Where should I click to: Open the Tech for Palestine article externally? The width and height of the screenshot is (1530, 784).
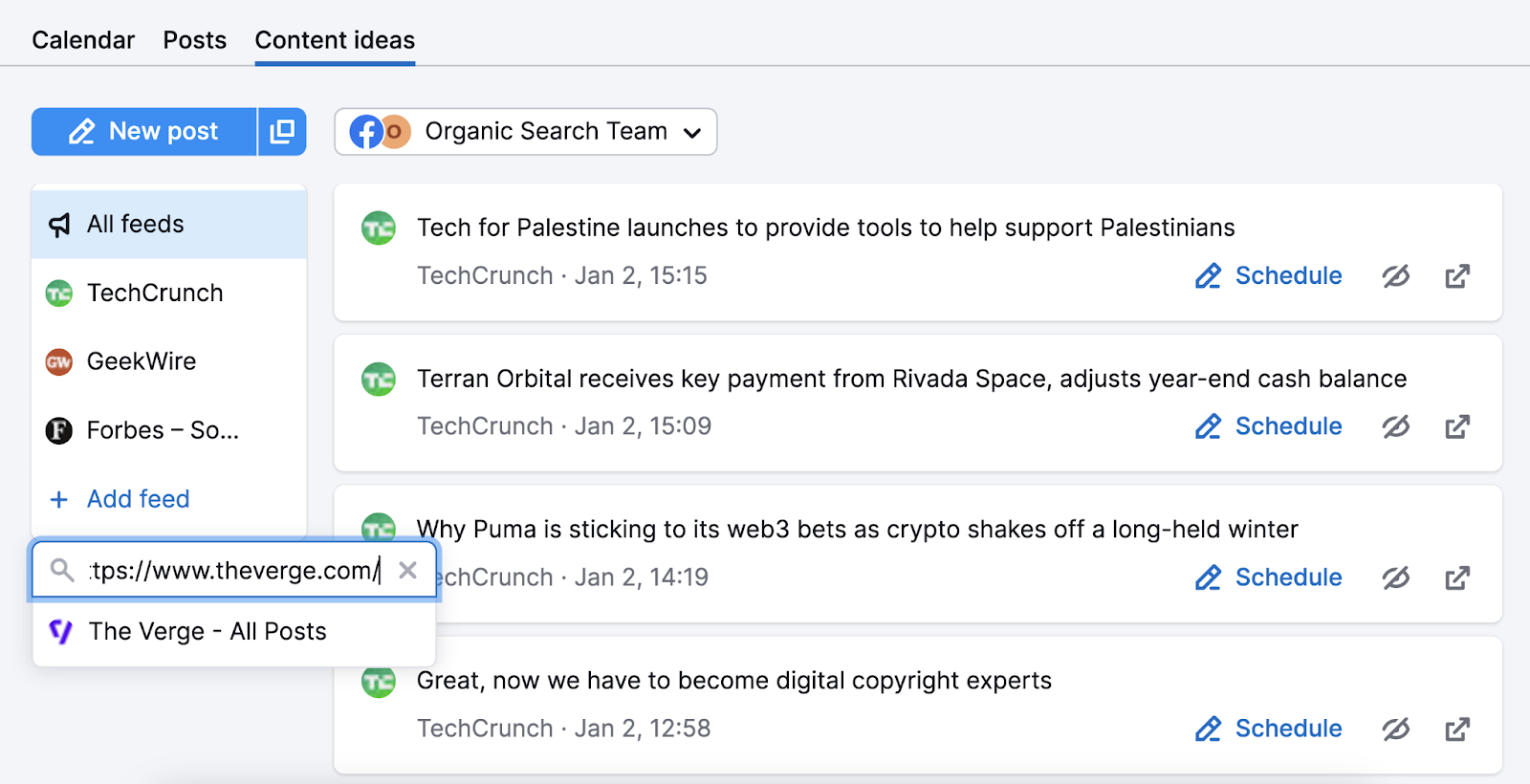click(x=1457, y=276)
